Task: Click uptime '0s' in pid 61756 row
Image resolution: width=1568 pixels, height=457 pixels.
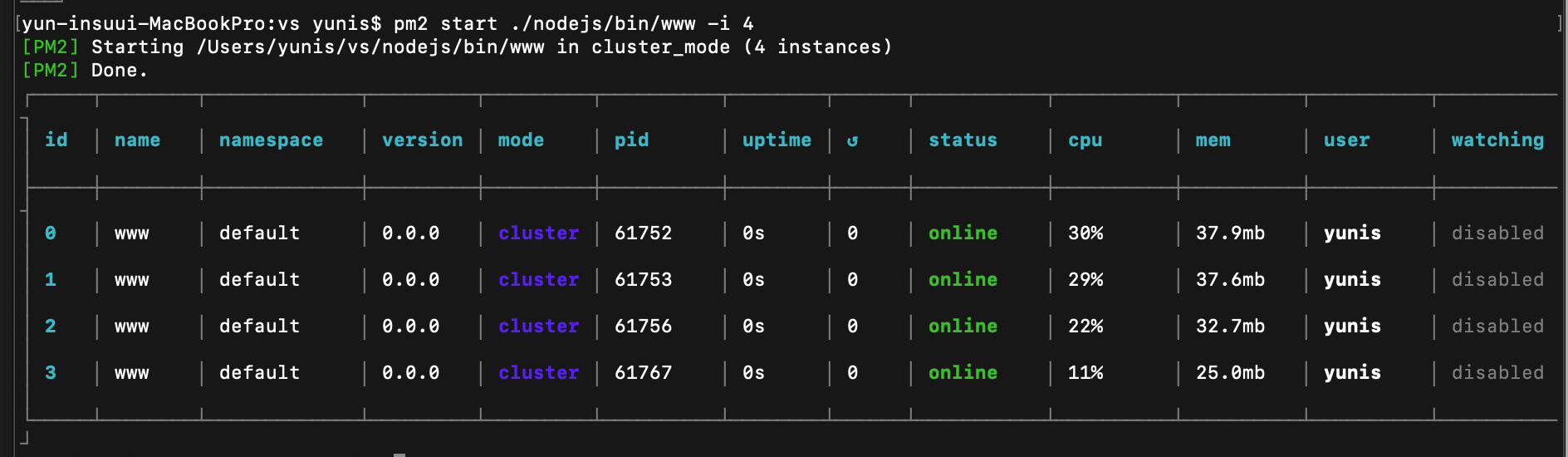Action: pos(754,326)
